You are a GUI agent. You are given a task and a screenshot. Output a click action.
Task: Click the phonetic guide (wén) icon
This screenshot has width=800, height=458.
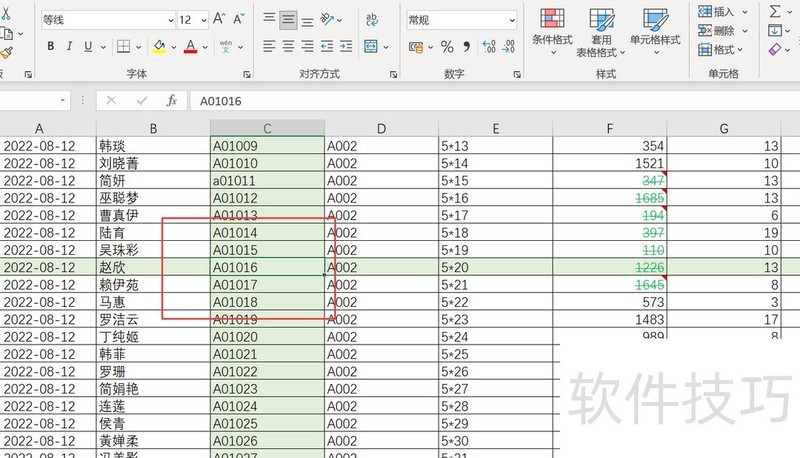(226, 46)
